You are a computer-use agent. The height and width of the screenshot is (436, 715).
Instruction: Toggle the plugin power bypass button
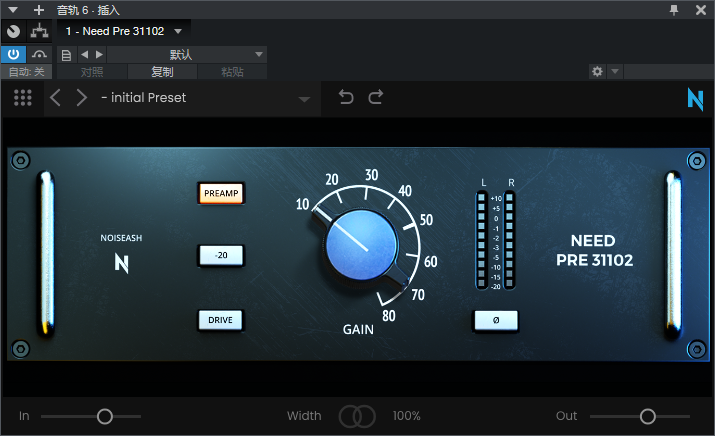pyautogui.click(x=14, y=55)
